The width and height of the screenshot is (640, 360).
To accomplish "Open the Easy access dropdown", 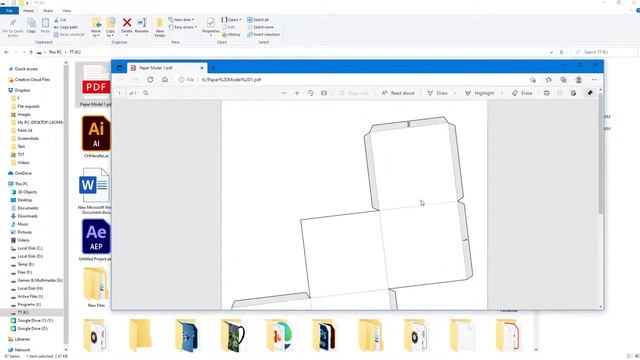I will coord(183,27).
